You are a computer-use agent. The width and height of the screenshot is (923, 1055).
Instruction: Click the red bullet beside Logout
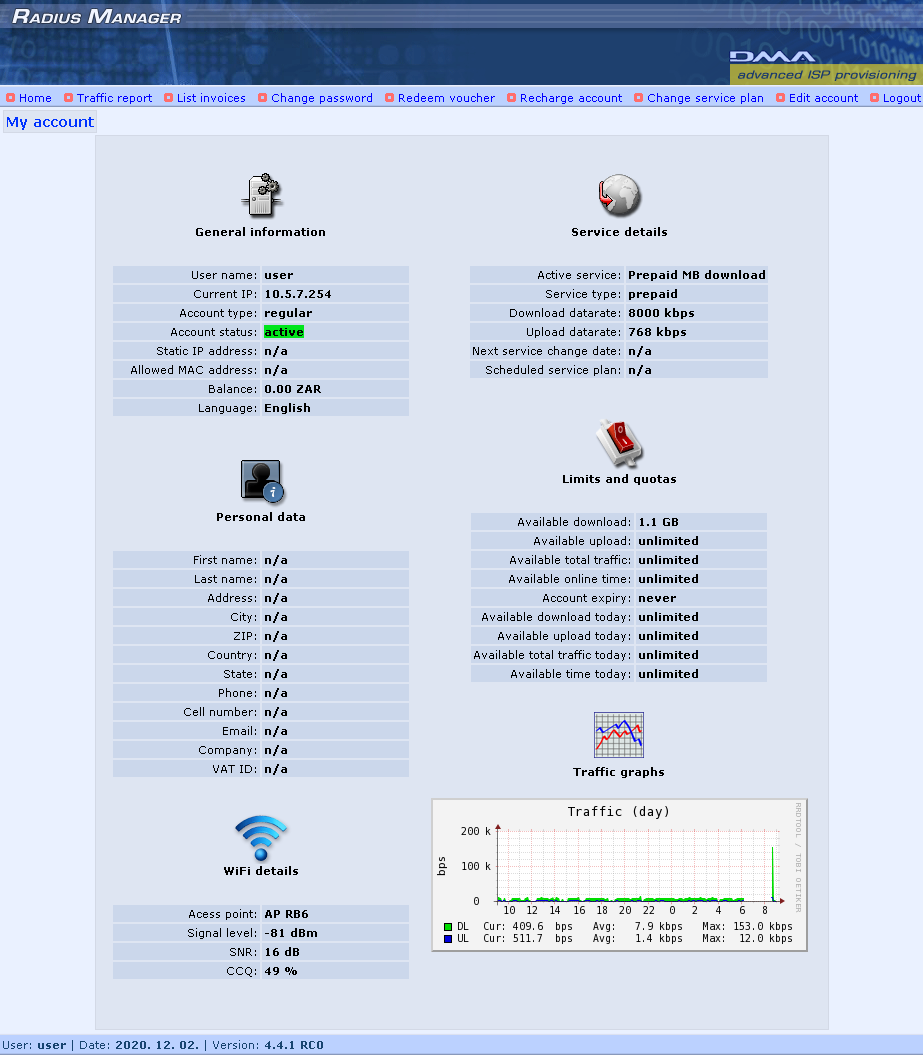tap(875, 98)
